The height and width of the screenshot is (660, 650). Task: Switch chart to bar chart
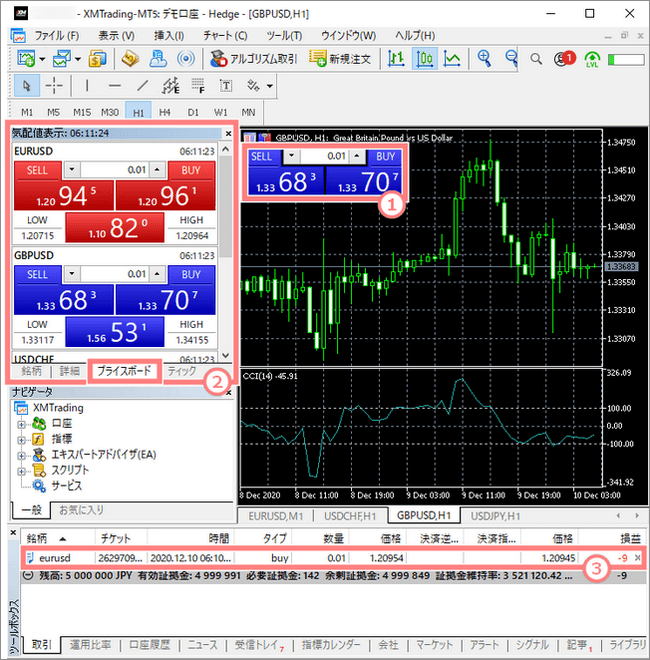point(396,59)
